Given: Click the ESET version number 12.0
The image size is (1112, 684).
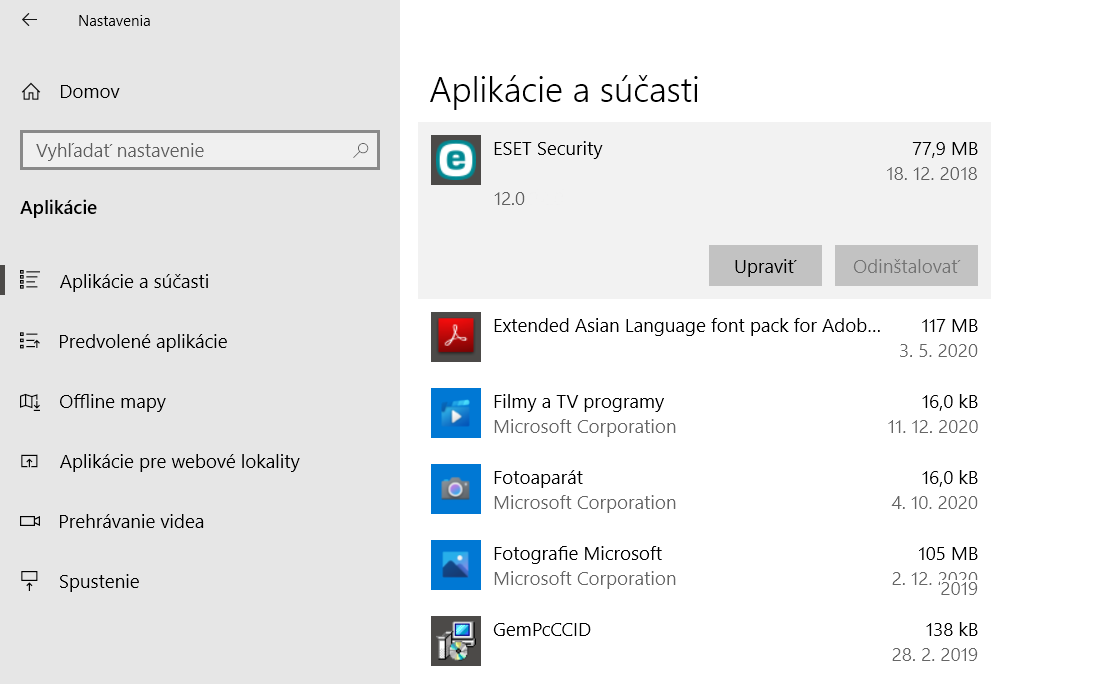Looking at the screenshot, I should pyautogui.click(x=509, y=199).
